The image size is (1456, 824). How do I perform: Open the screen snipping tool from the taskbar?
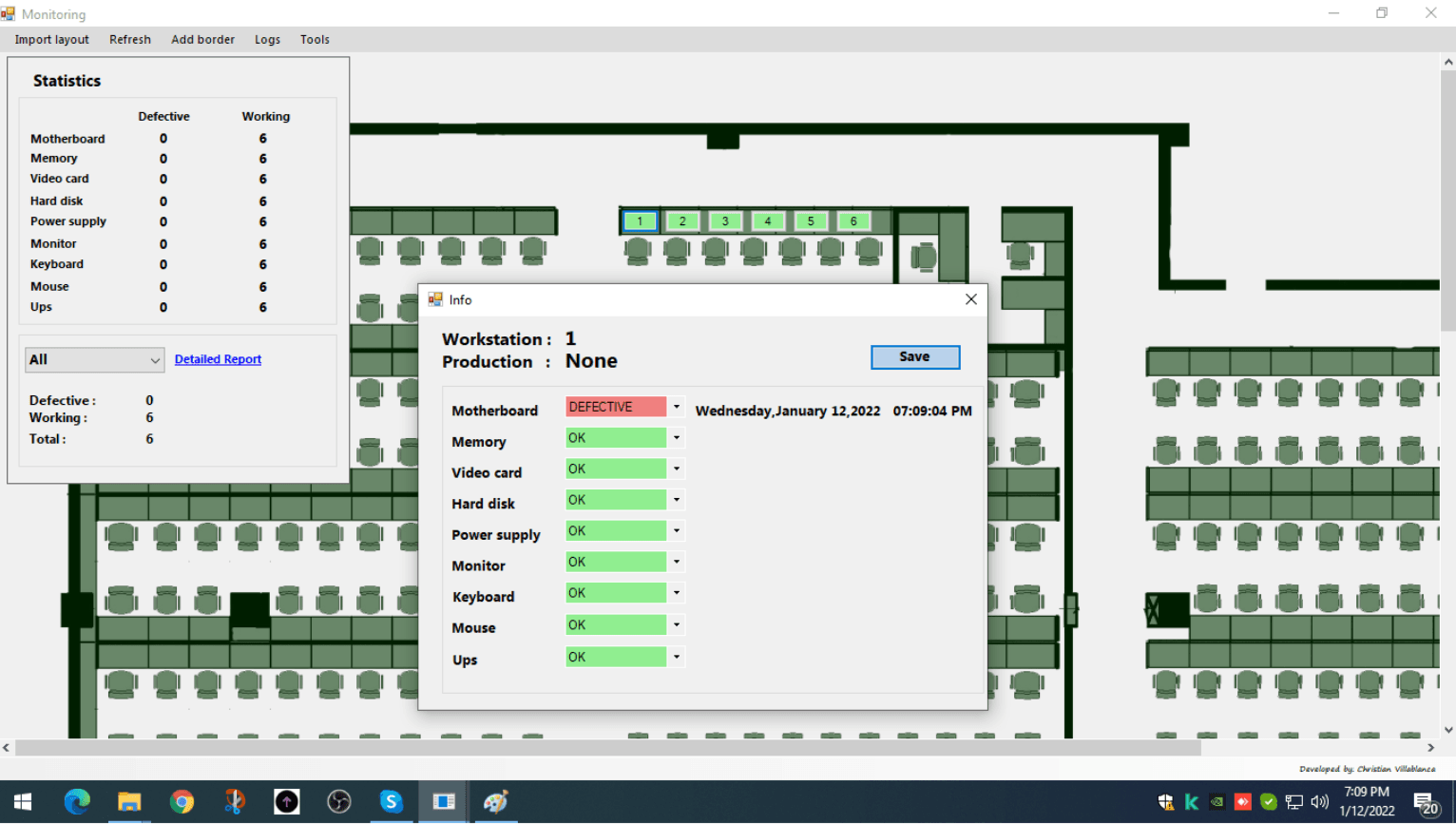[x=234, y=801]
